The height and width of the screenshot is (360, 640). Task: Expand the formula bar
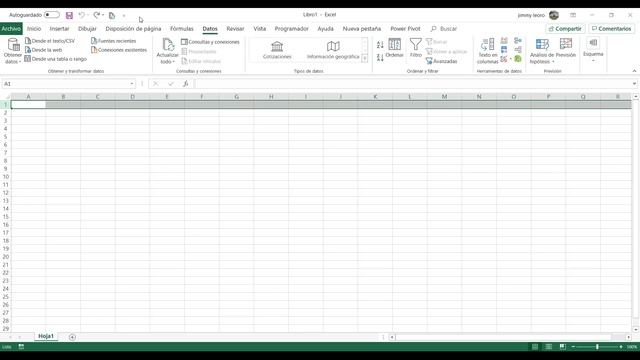tap(634, 84)
